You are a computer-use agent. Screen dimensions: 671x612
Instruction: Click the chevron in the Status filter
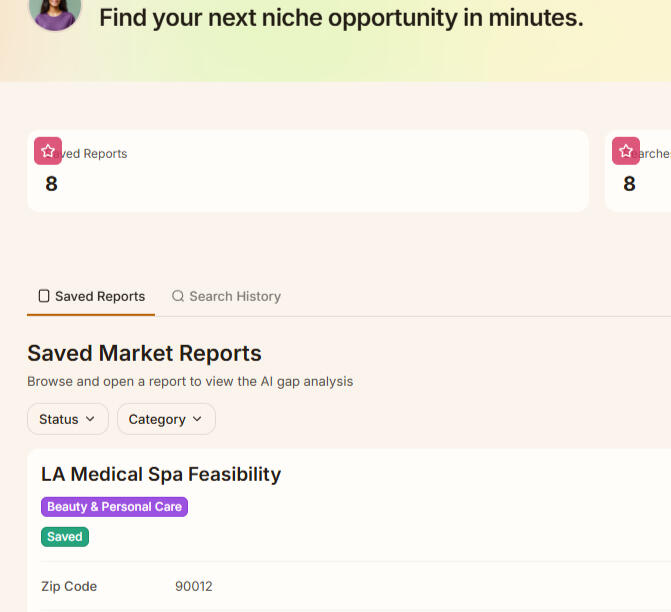[90, 419]
